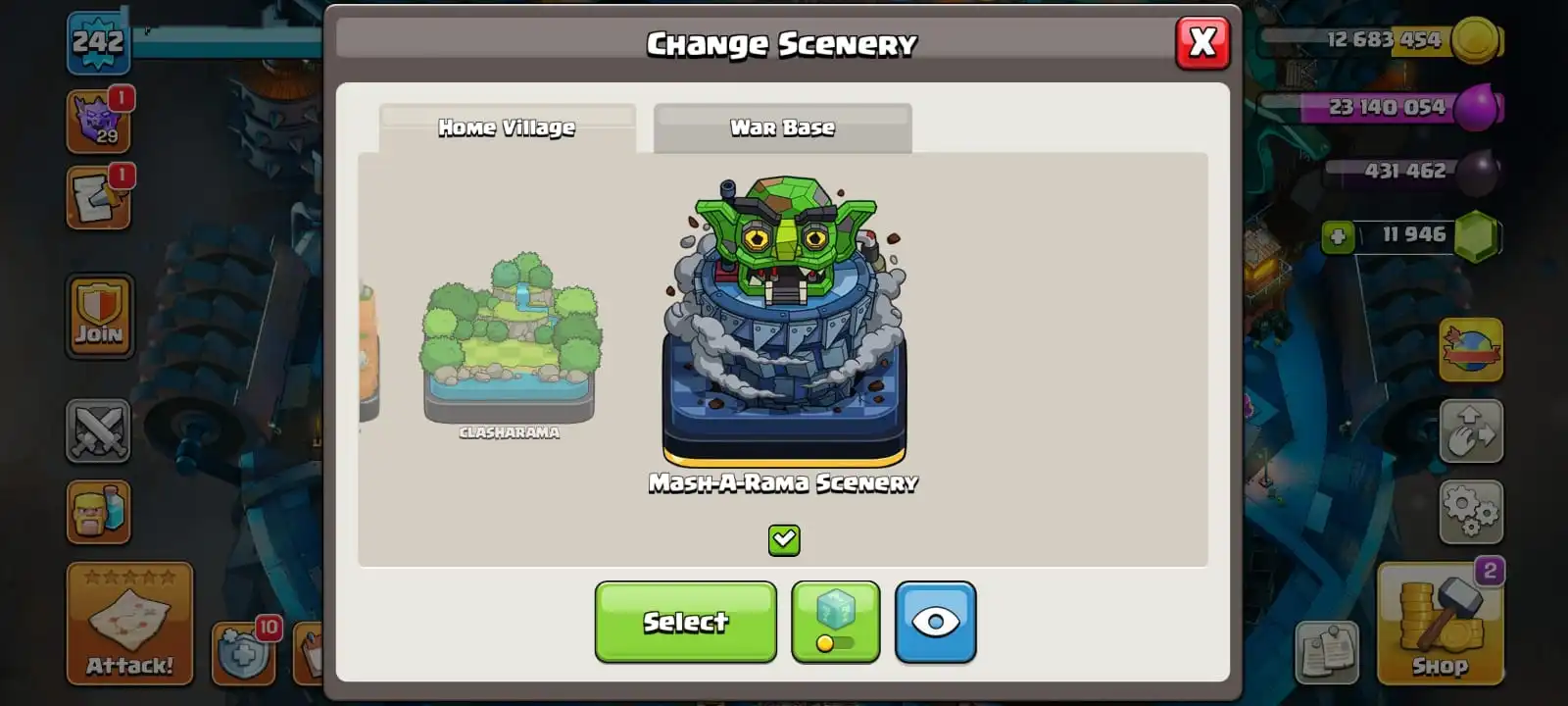Open the settings gears icon
Viewport: 1568px width, 706px height.
point(1471,512)
